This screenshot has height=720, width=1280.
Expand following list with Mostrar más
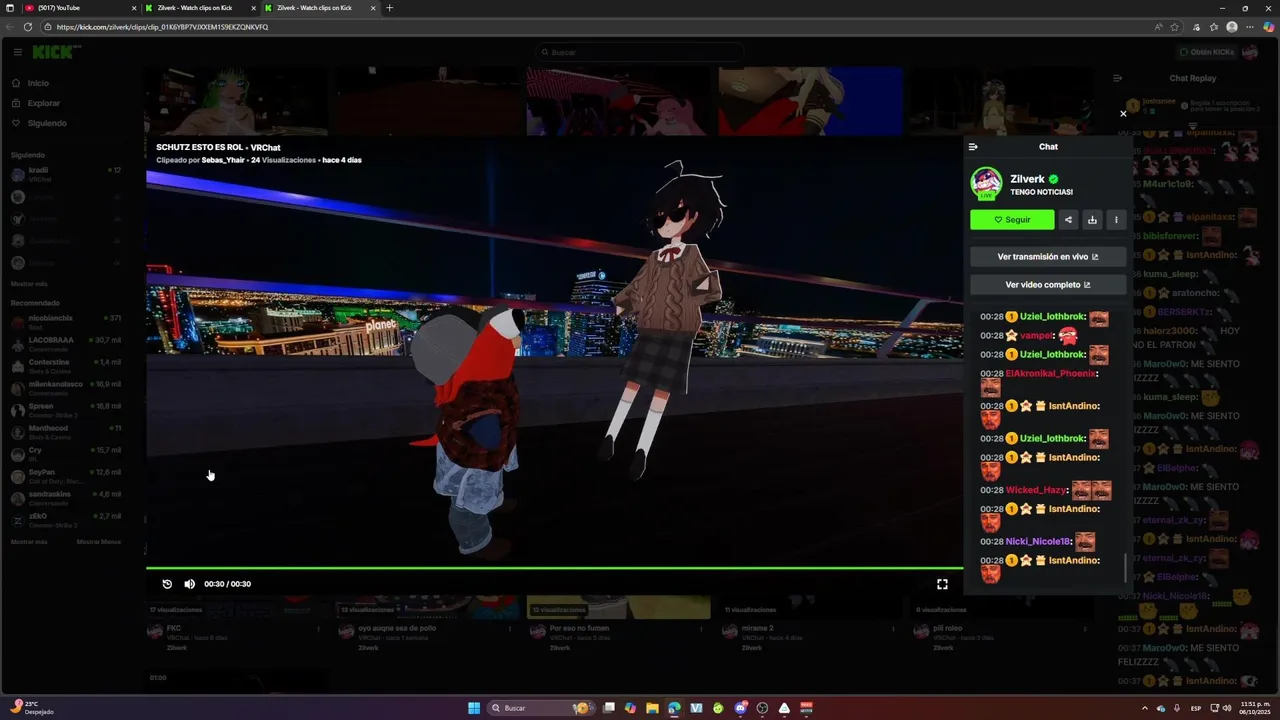coord(29,284)
